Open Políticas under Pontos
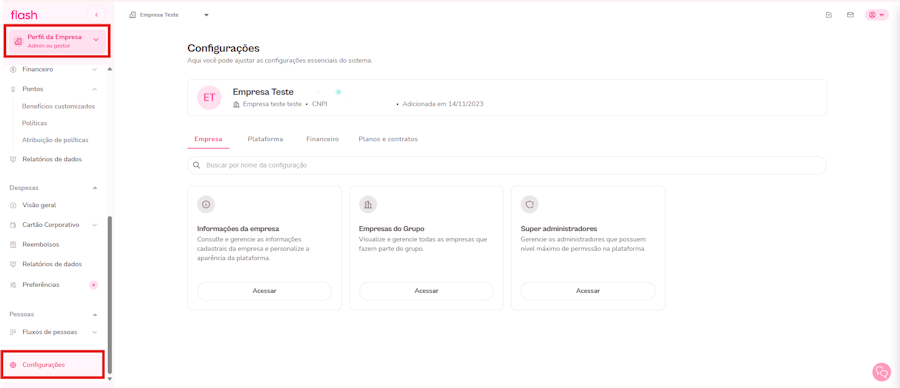Viewport: 900px width, 388px height. pyautogui.click(x=34, y=123)
